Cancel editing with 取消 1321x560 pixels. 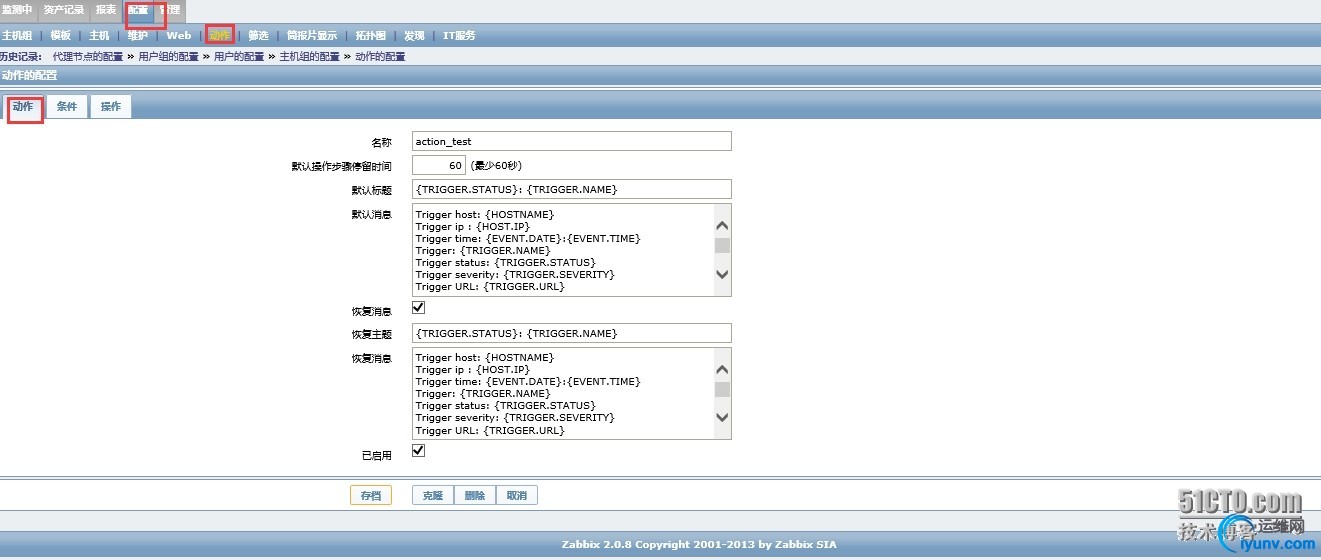point(517,495)
